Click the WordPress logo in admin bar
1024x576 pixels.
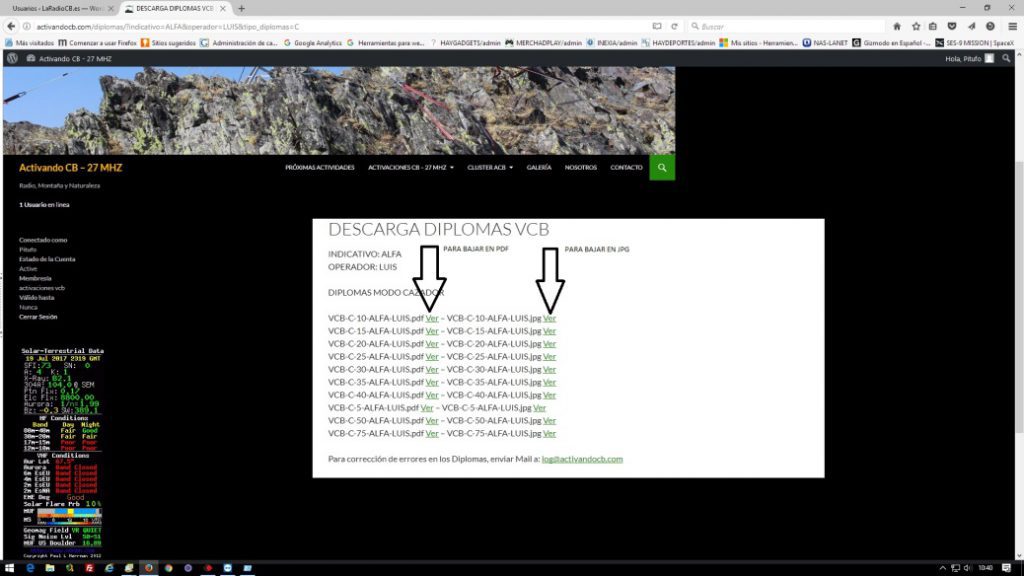12,58
